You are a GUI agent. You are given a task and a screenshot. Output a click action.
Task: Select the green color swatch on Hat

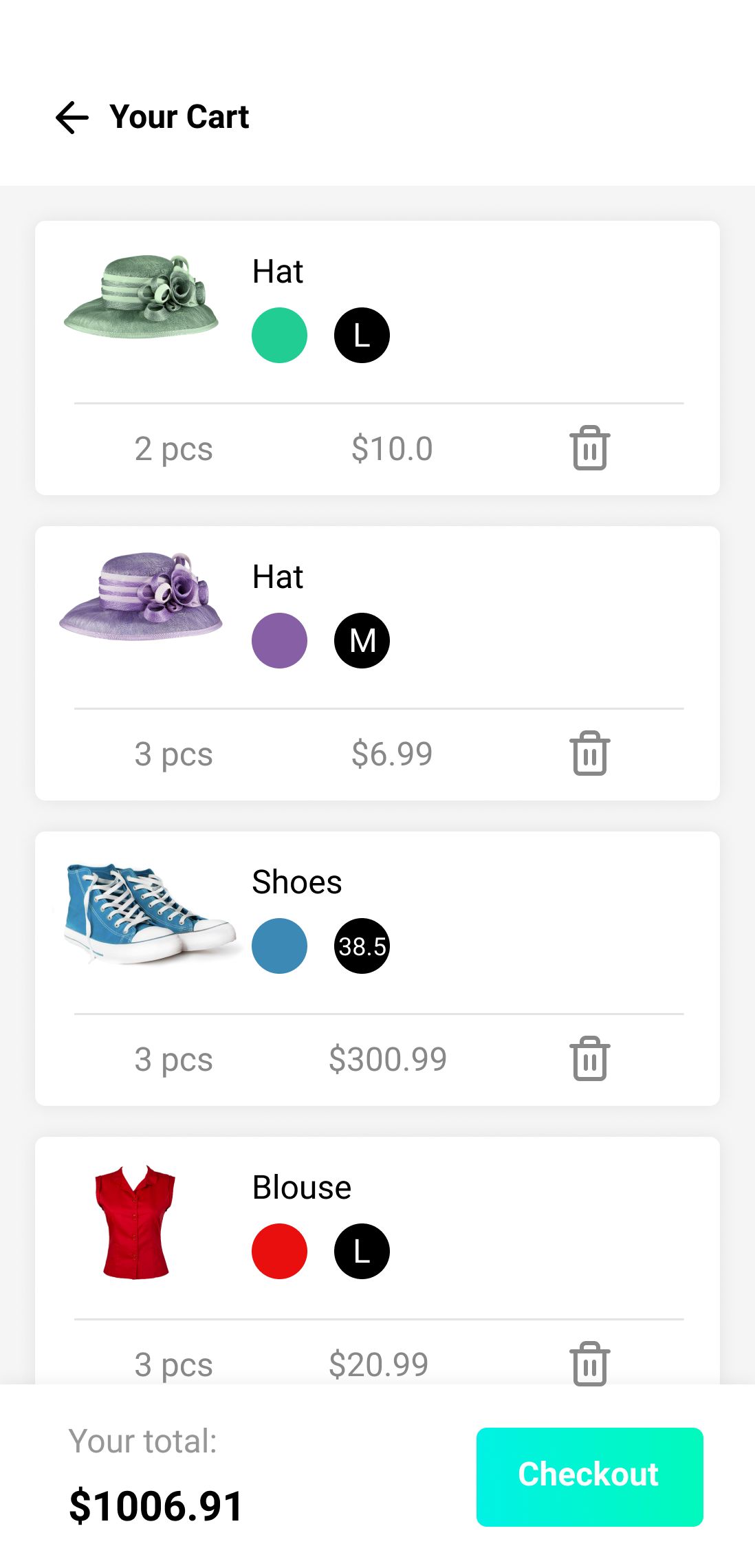point(279,336)
